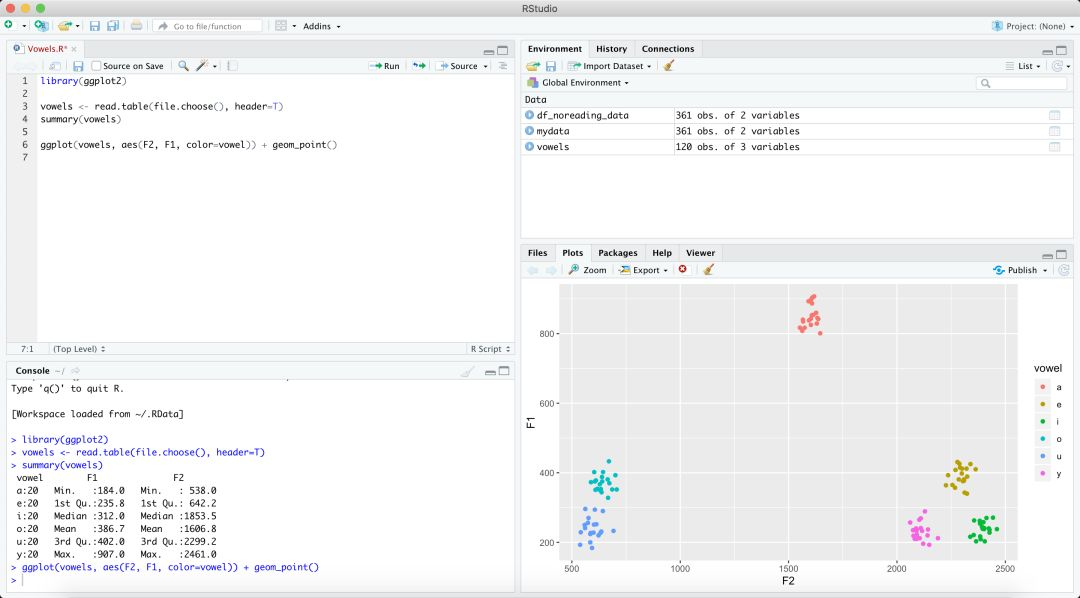The height and width of the screenshot is (598, 1080).
Task: Open the vowels data viewer grid icon
Action: click(1054, 147)
